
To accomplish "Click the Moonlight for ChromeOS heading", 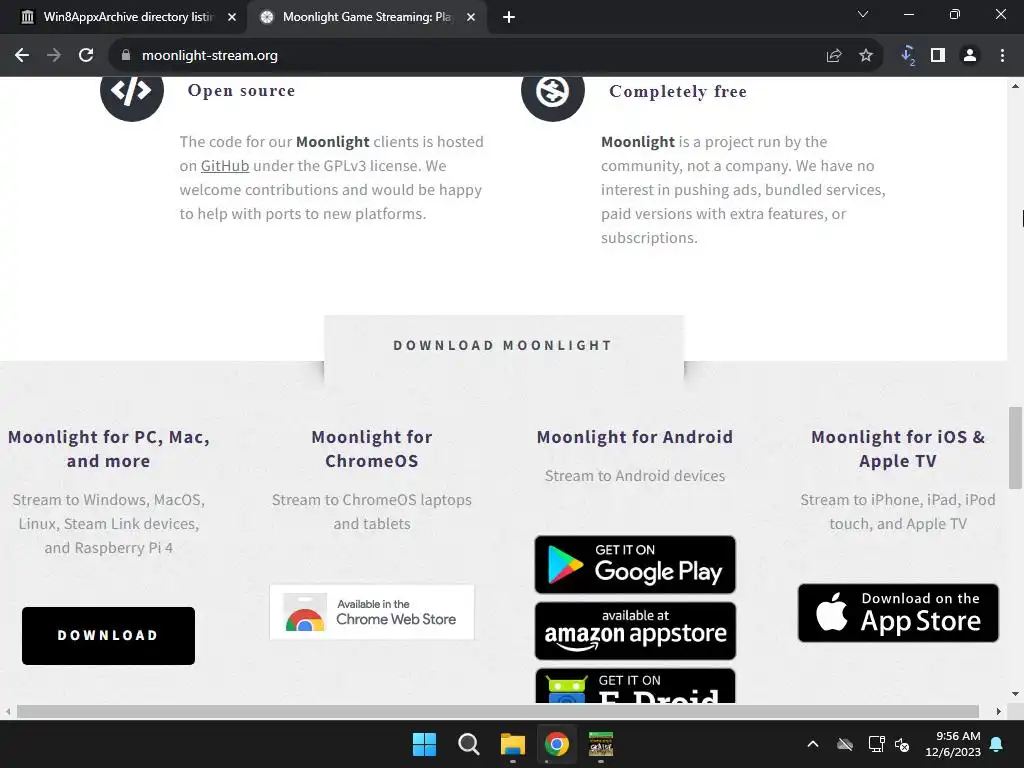I will (x=372, y=449).
